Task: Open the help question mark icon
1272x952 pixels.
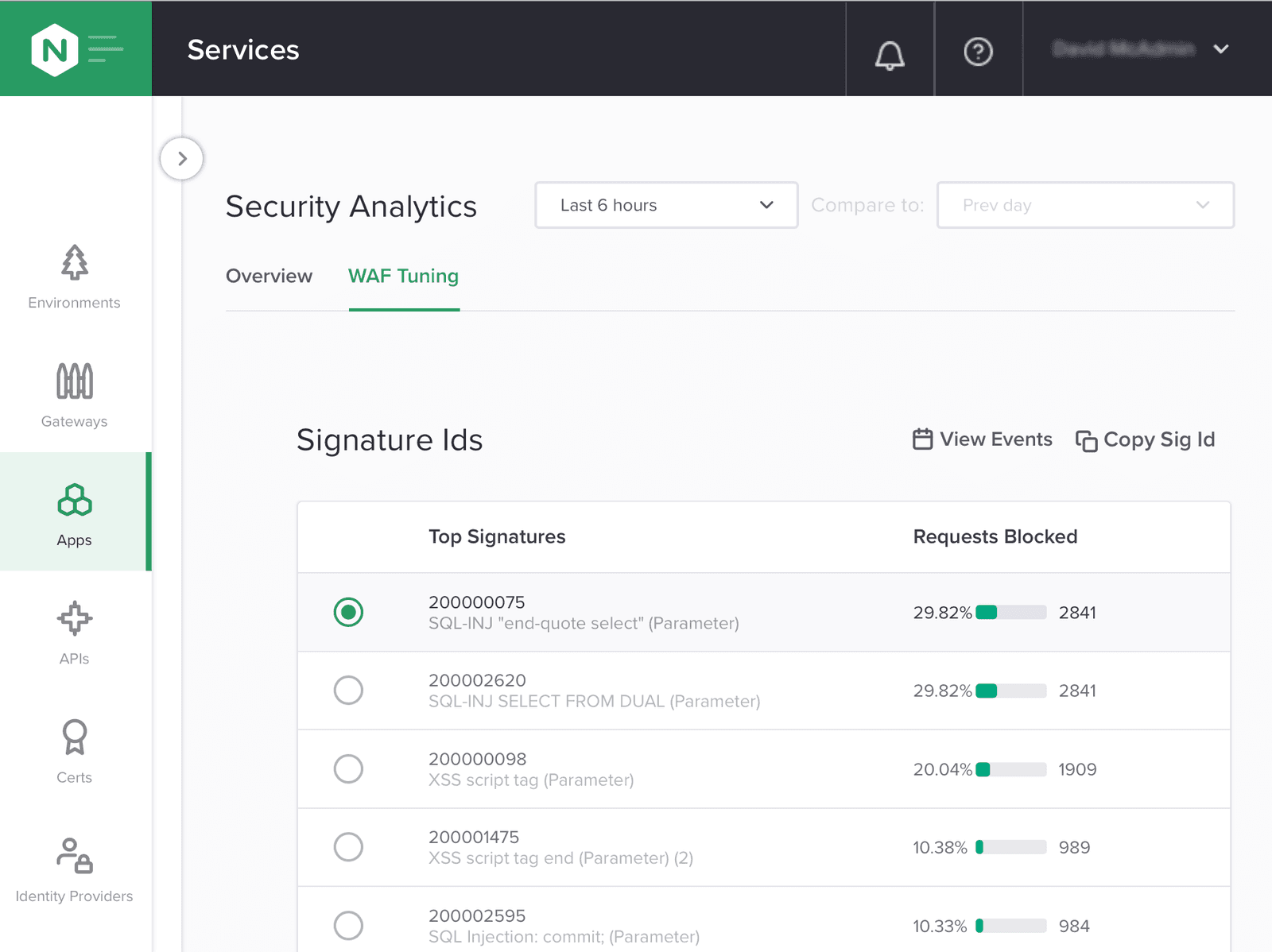Action: 978,52
